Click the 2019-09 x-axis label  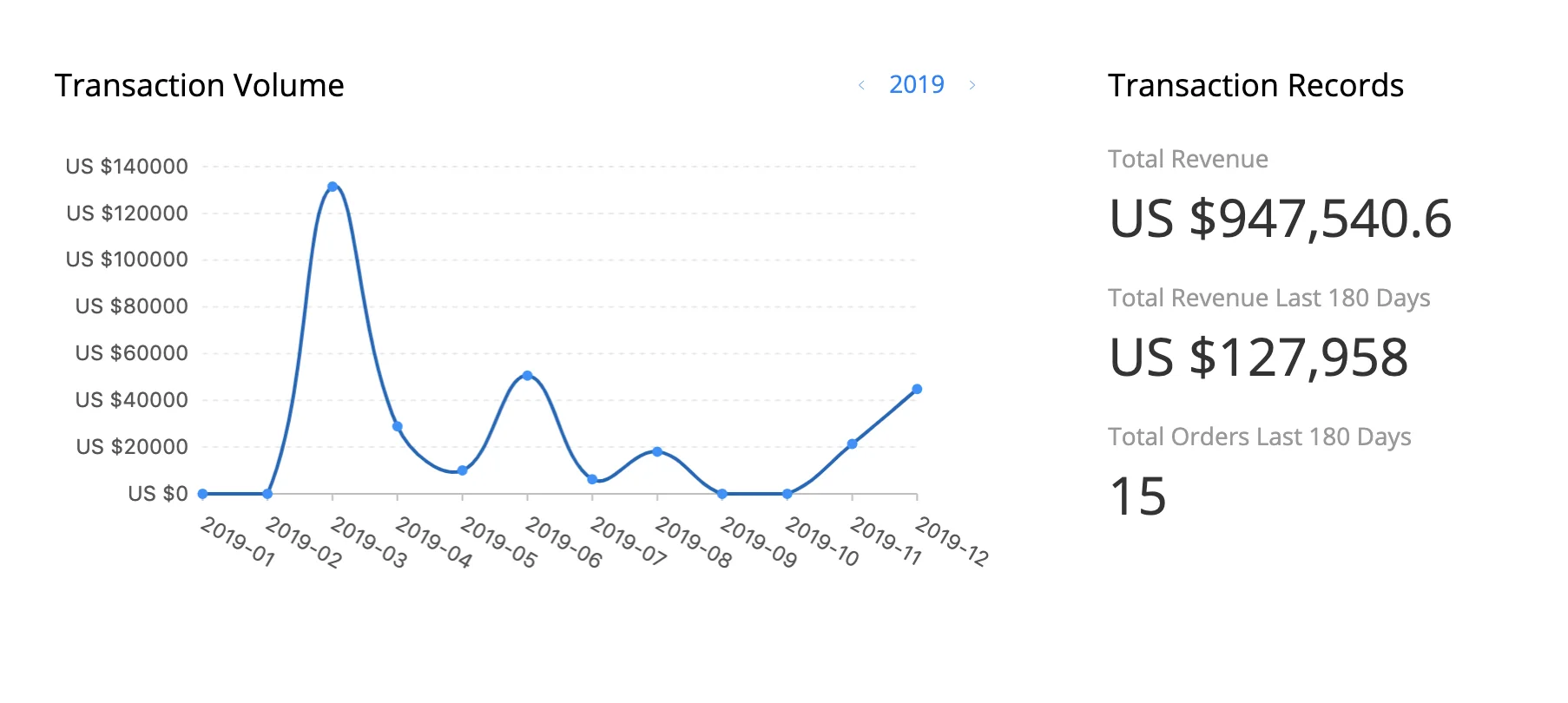[x=759, y=542]
